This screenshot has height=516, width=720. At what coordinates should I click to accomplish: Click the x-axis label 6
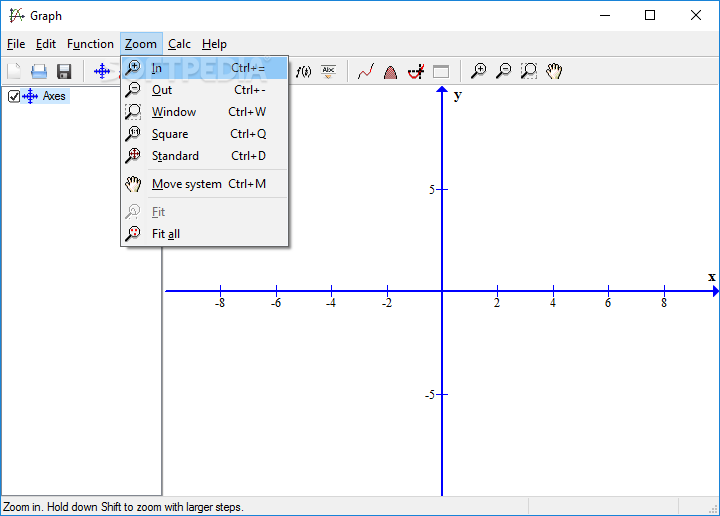pos(608,303)
